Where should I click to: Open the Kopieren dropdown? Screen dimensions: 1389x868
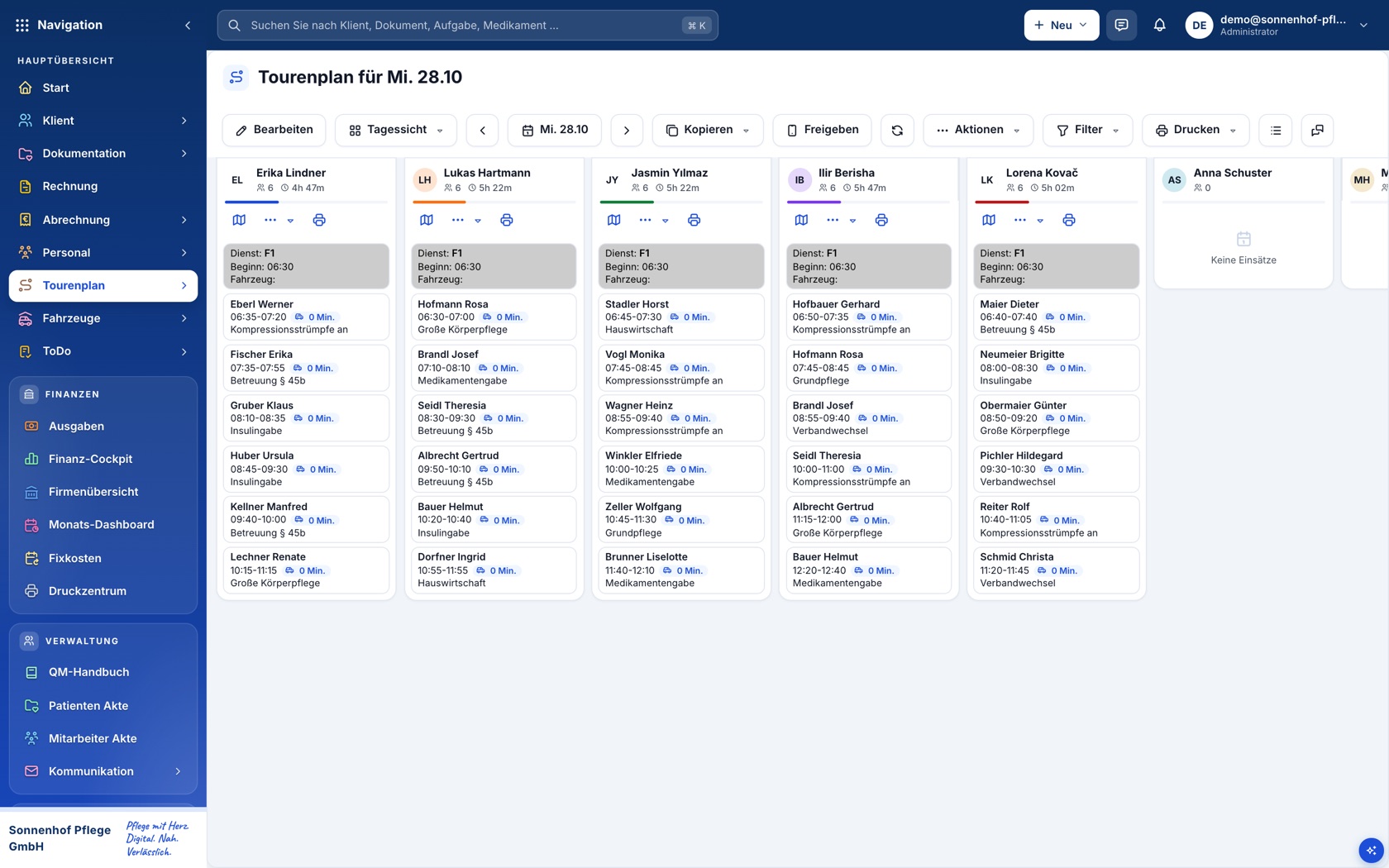(x=708, y=131)
